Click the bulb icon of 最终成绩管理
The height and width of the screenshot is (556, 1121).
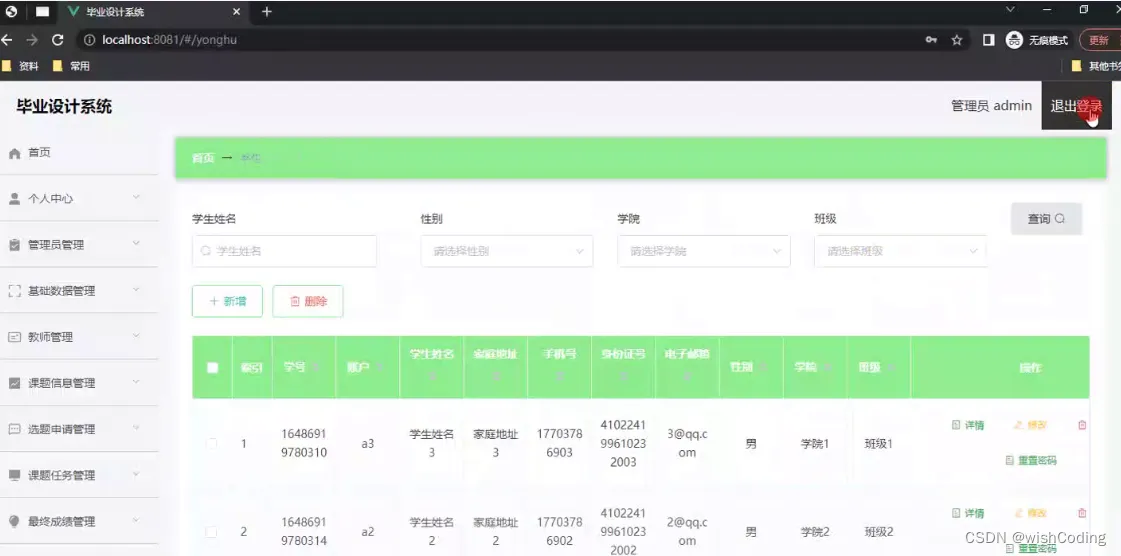14,521
